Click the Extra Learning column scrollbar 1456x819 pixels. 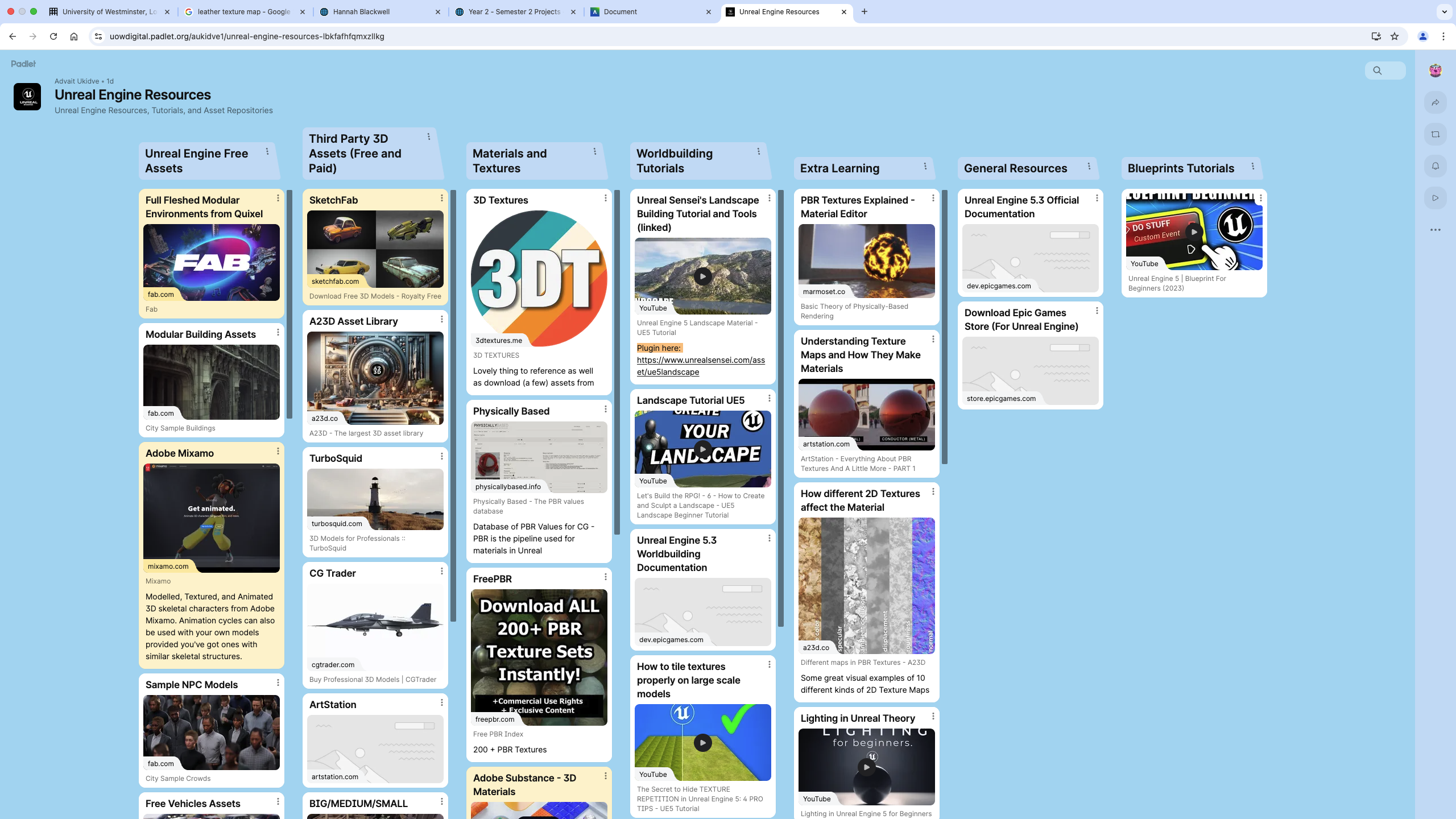click(x=945, y=327)
